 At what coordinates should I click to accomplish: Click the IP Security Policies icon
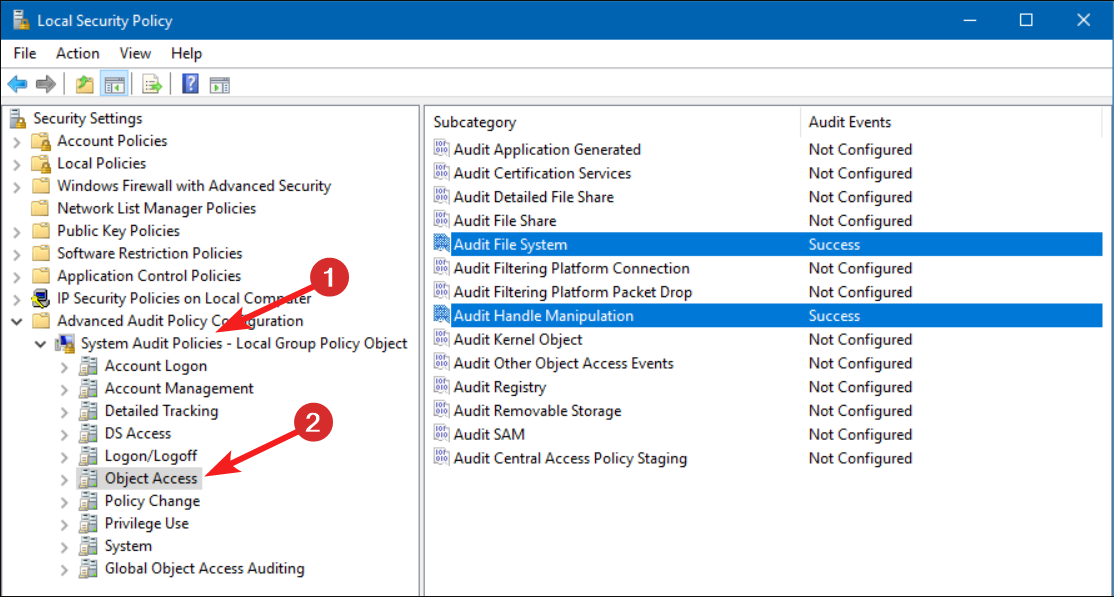pos(41,298)
